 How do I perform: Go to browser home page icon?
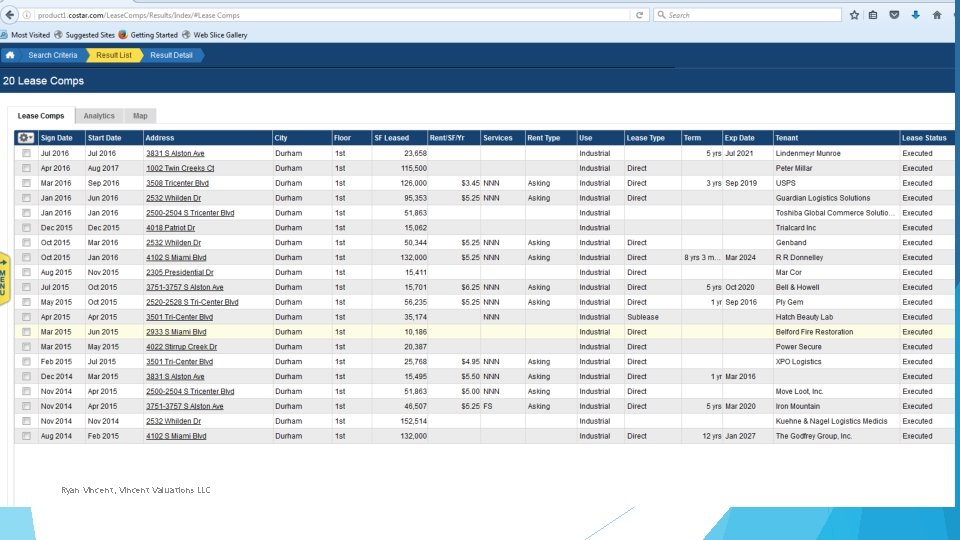(937, 15)
